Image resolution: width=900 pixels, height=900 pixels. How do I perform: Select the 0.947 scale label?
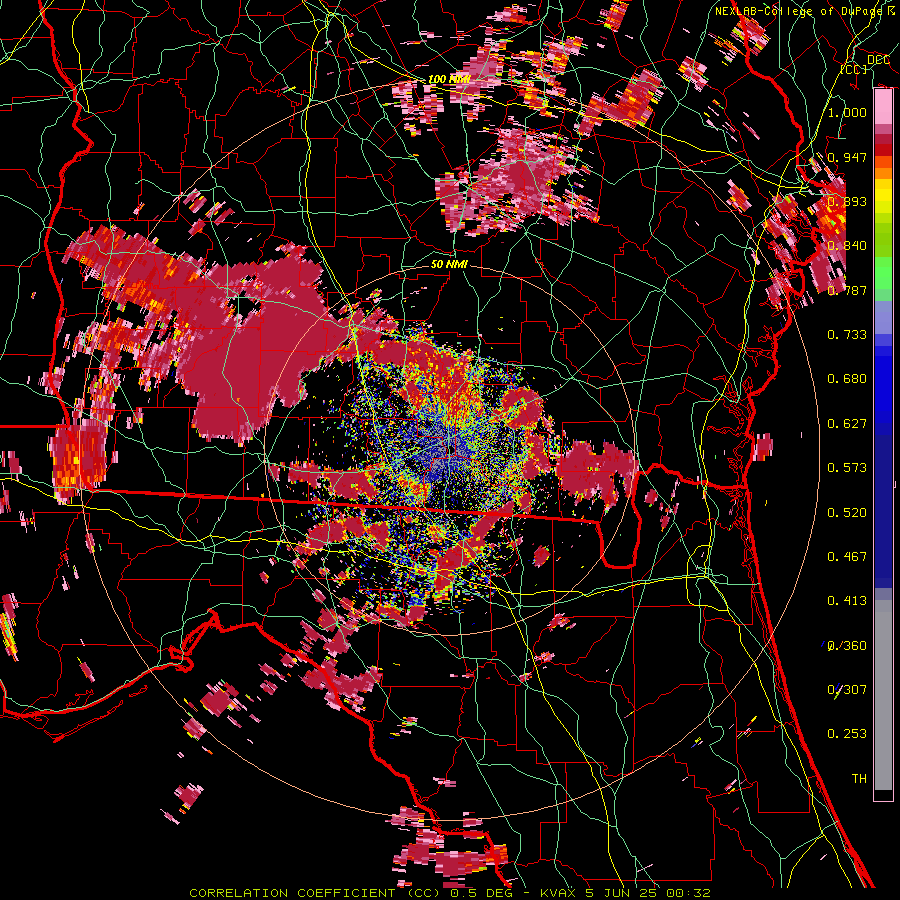click(847, 157)
